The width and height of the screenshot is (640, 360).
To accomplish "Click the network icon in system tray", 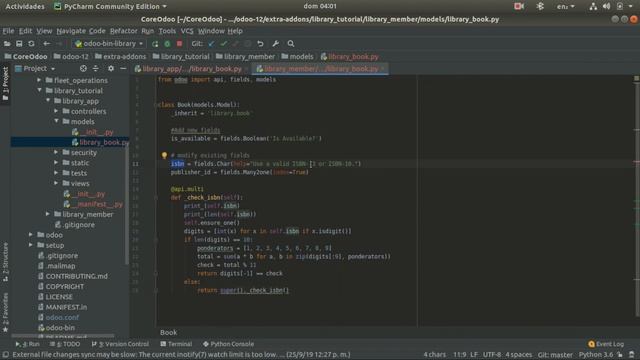I will pyautogui.click(x=593, y=6).
